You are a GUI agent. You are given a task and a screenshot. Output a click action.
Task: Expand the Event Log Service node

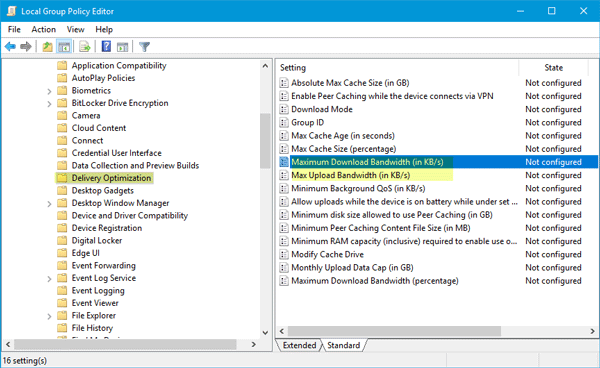coord(49,279)
